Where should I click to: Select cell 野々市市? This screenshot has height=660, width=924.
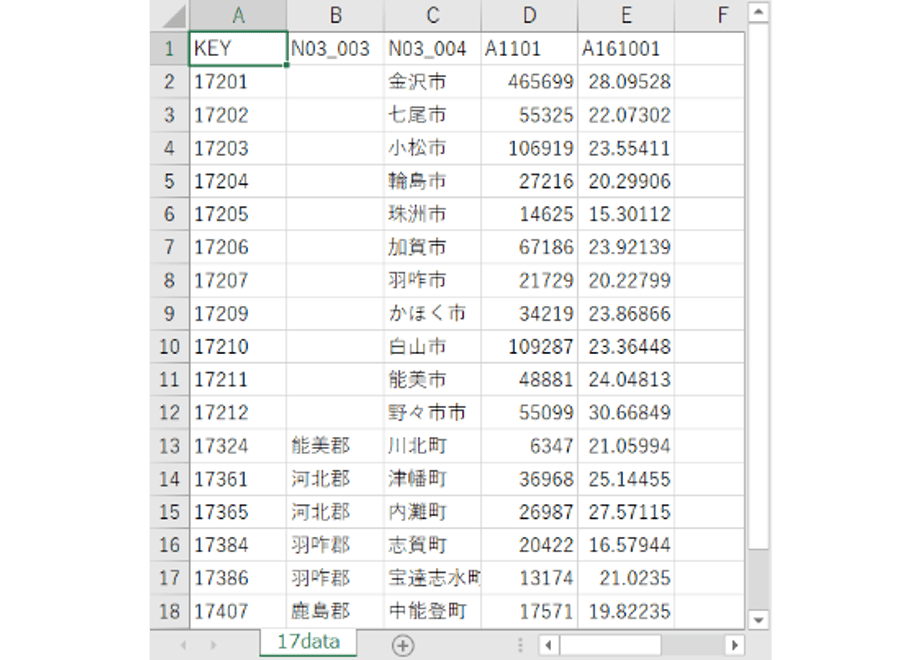(433, 412)
